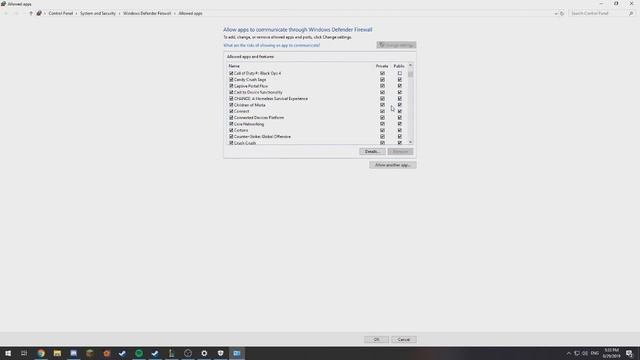
Task: Click the Windows Defender Firewall breadcrumb
Action: [147, 13]
